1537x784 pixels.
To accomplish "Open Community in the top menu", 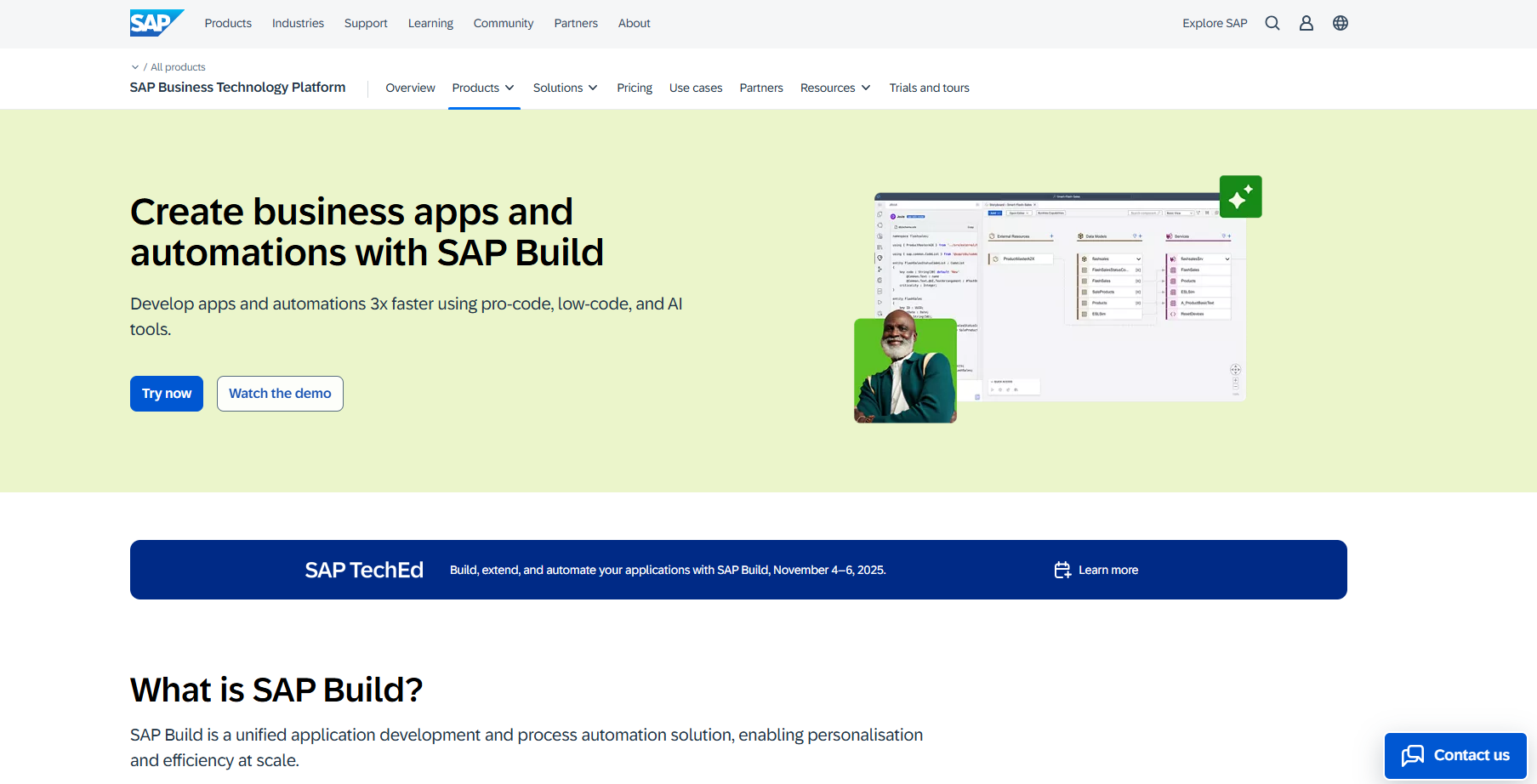I will 504,23.
